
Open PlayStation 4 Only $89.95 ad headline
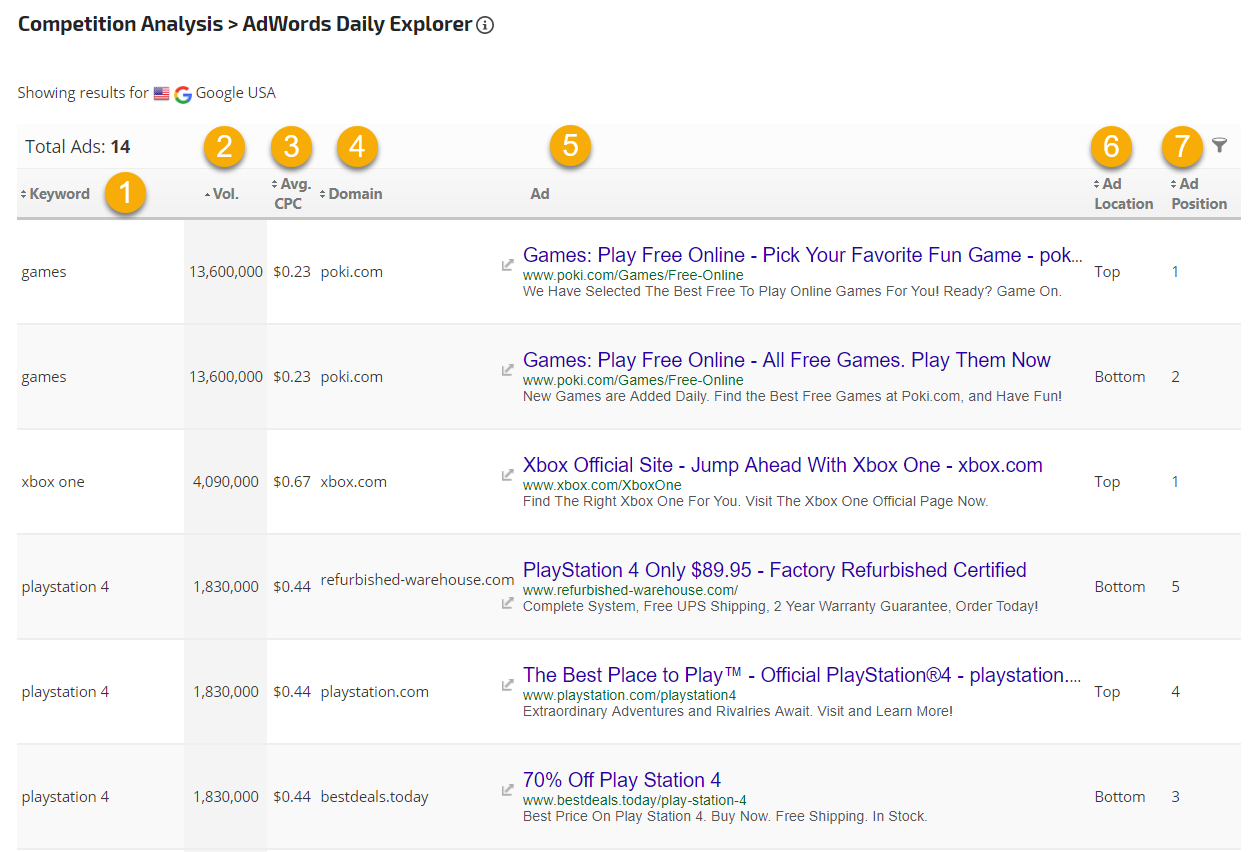[x=774, y=570]
